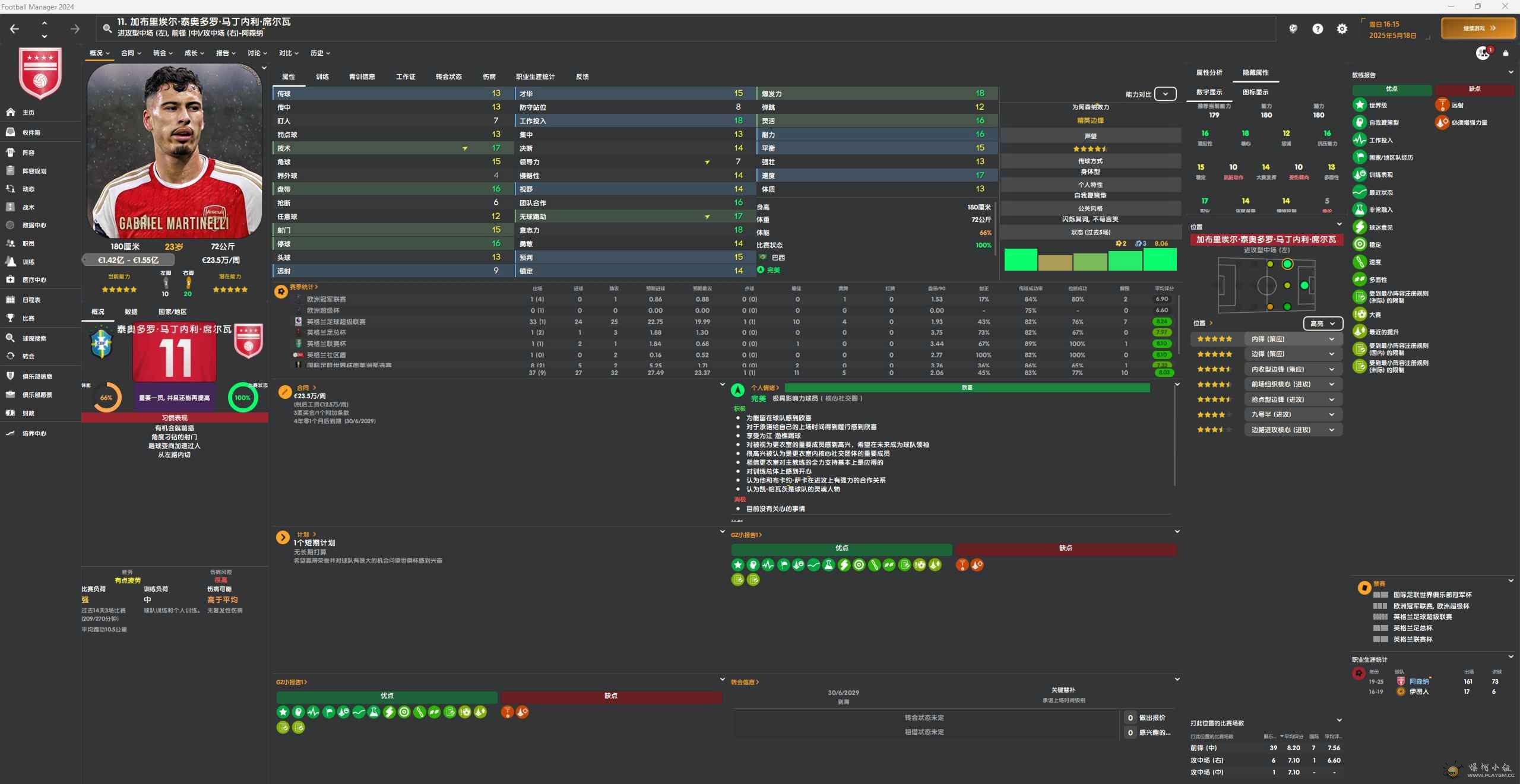Switch to the 属性分析 attribute analysis tab
Screen dimensions: 1520x784
click(1209, 72)
